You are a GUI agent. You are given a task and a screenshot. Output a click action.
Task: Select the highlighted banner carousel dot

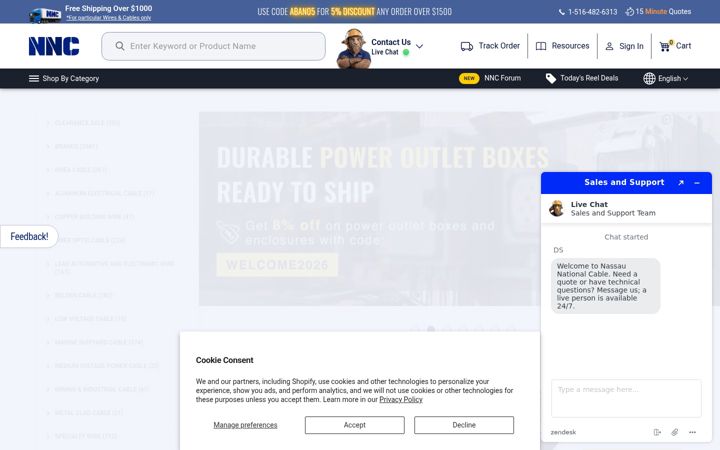point(431,329)
